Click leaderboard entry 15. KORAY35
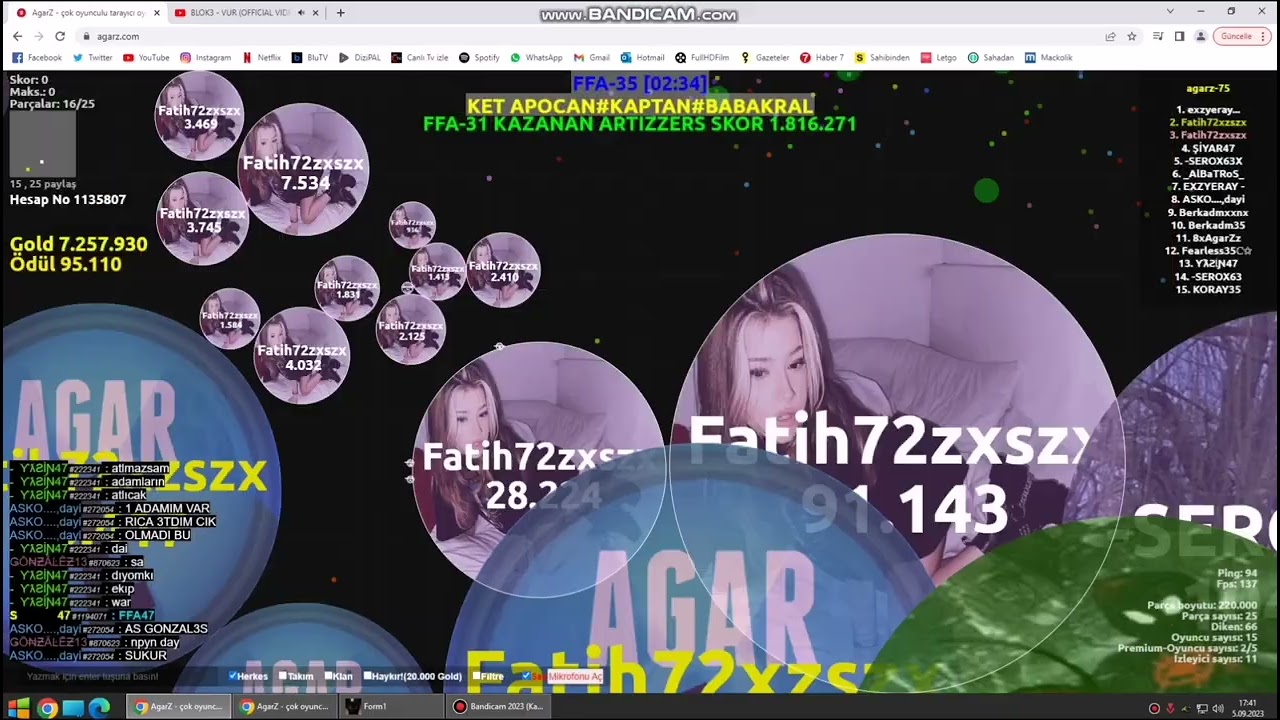Image resolution: width=1280 pixels, height=720 pixels. pyautogui.click(x=1208, y=290)
